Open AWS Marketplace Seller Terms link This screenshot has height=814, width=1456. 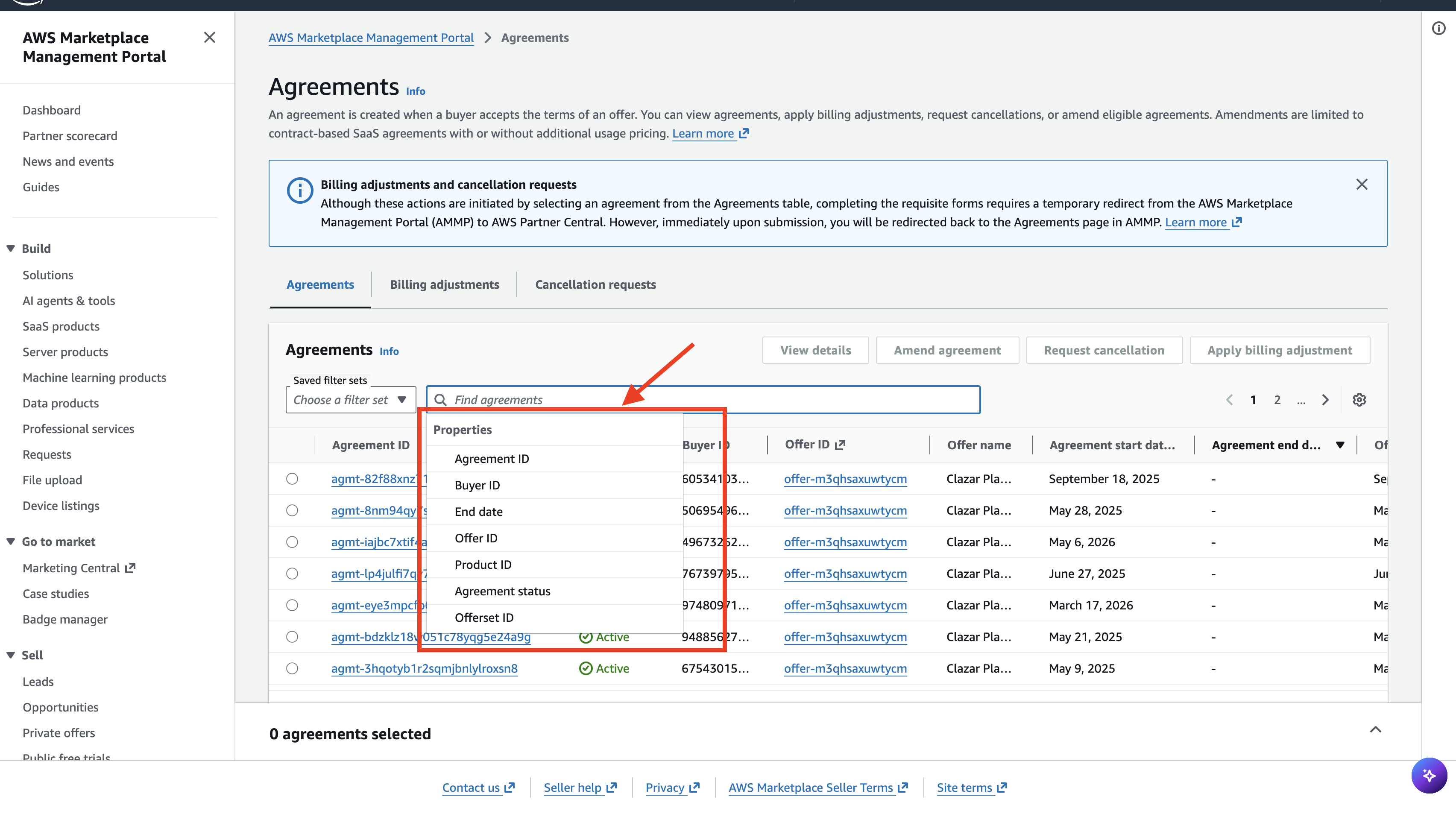coord(818,788)
